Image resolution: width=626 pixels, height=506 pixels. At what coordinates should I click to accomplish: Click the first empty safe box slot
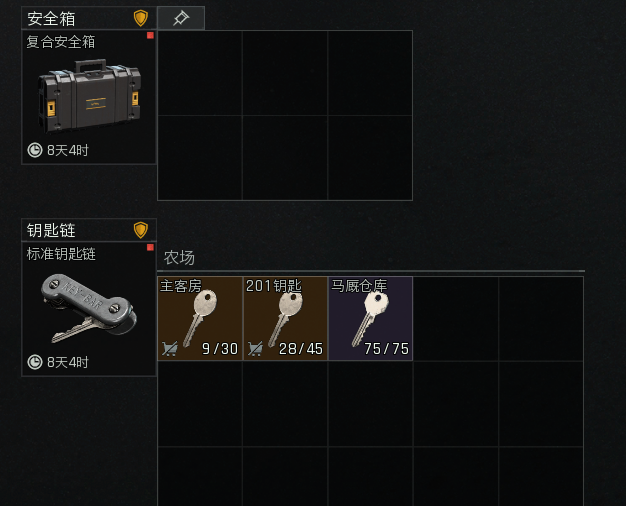pyautogui.click(x=200, y=73)
